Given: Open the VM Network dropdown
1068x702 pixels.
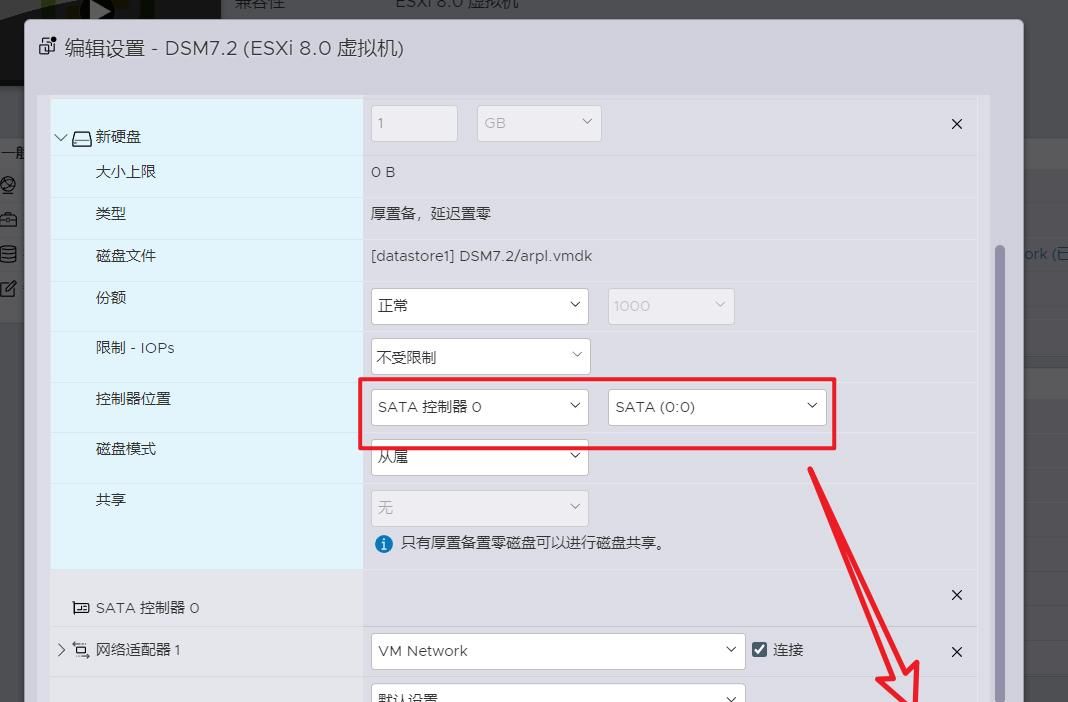Looking at the screenshot, I should point(557,651).
